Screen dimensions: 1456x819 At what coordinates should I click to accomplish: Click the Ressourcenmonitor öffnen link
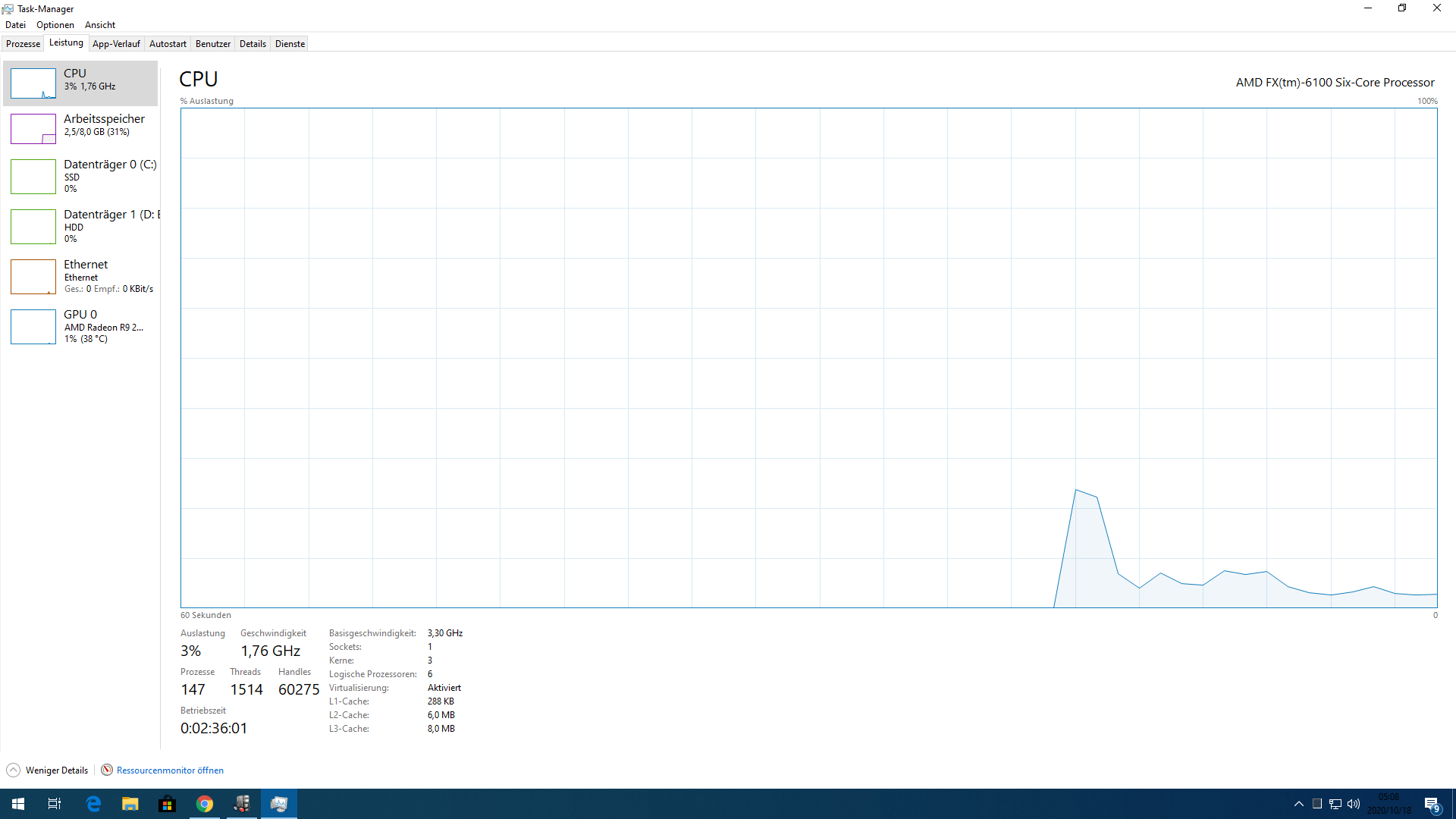tap(170, 770)
